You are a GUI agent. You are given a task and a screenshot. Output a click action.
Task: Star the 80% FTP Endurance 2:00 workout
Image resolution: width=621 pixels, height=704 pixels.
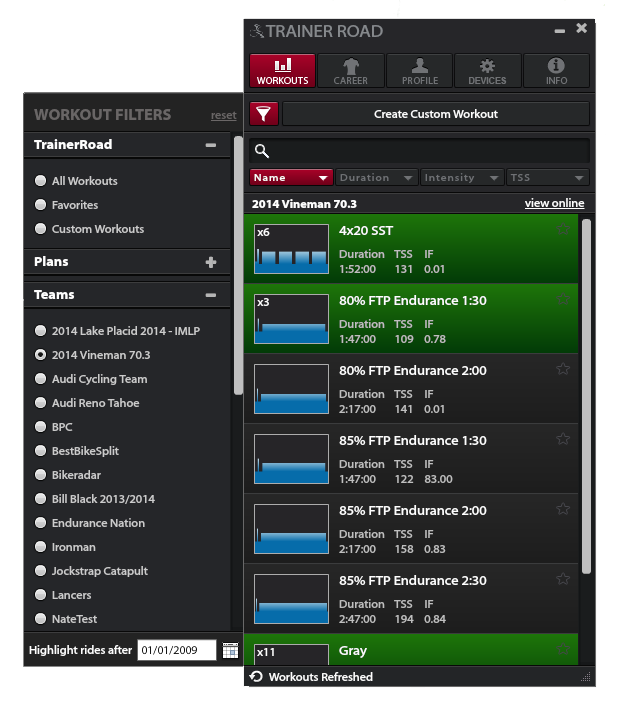coord(563,369)
